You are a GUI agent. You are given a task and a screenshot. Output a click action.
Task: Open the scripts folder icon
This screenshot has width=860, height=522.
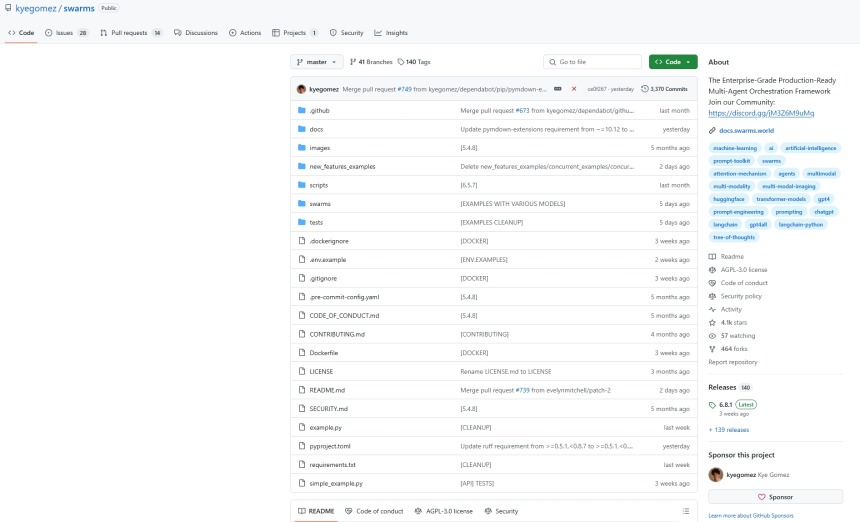[302, 185]
